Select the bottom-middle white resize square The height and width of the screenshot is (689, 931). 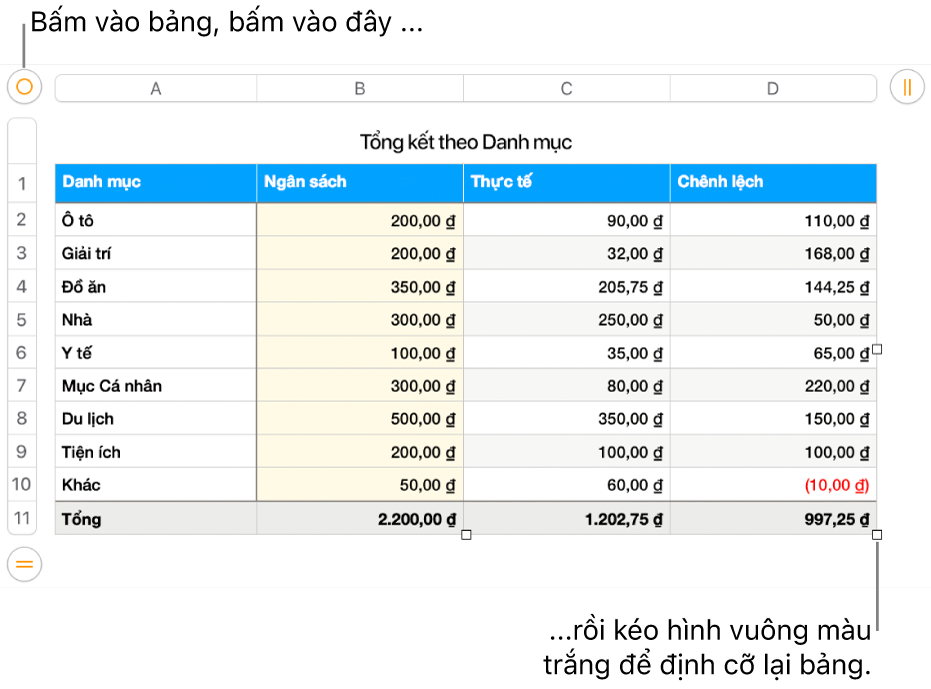pyautogui.click(x=466, y=535)
